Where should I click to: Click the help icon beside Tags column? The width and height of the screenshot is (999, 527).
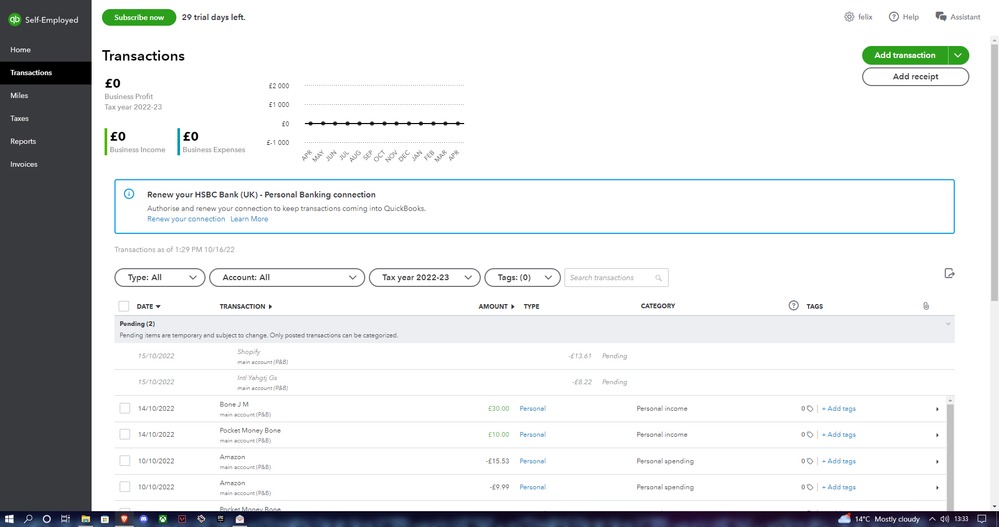[x=793, y=306]
